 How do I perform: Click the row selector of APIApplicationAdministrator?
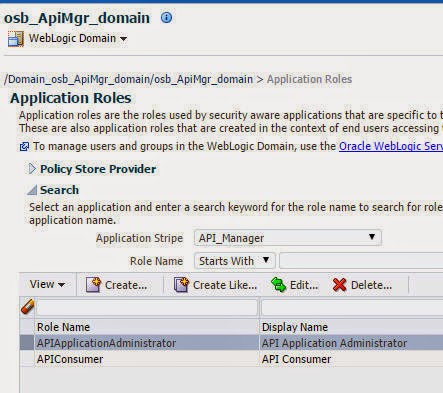[27, 343]
